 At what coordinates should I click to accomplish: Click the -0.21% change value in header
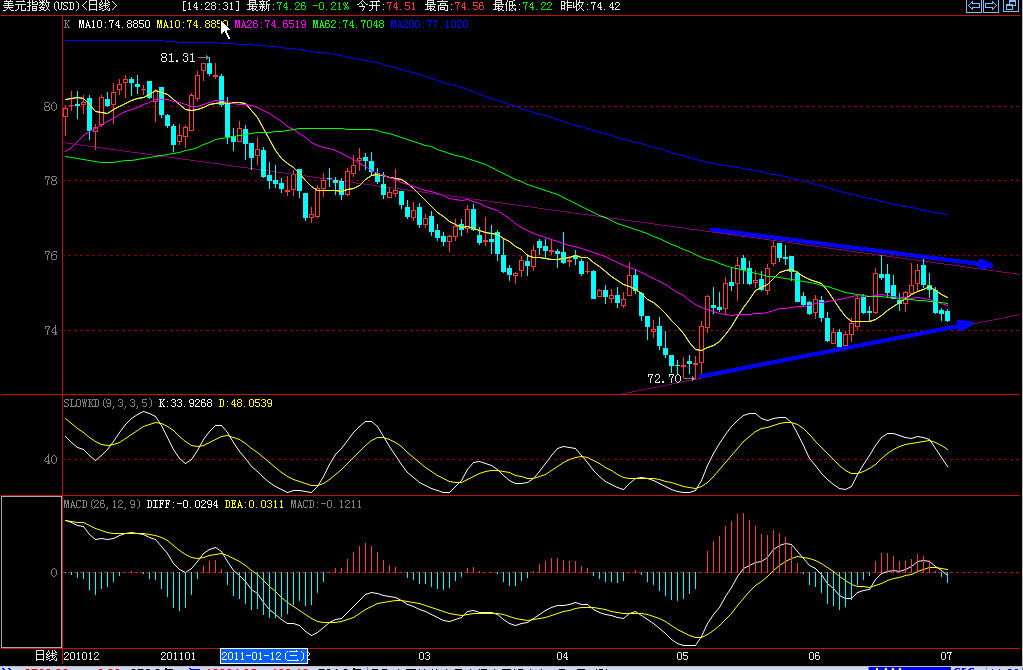pos(331,6)
